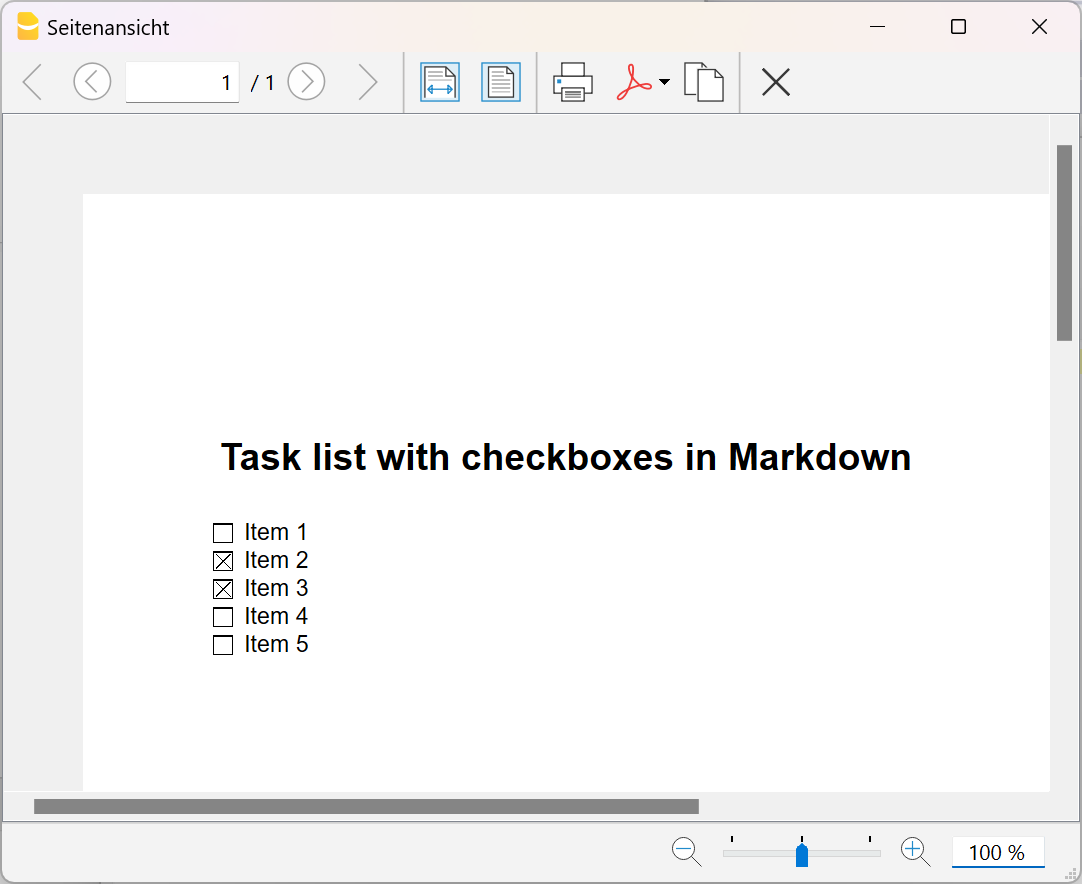The height and width of the screenshot is (884, 1082).
Task: Open the PDF export options dropdown
Action: point(664,82)
